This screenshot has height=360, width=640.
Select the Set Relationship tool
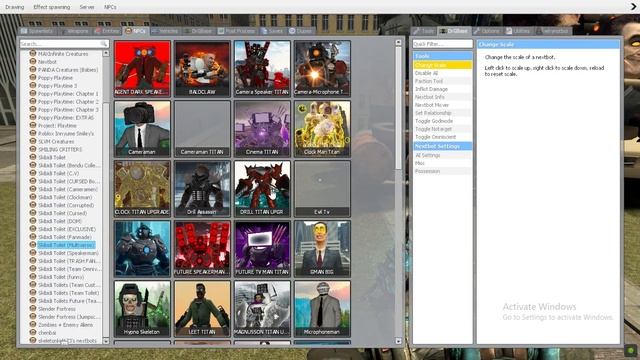(x=442, y=113)
